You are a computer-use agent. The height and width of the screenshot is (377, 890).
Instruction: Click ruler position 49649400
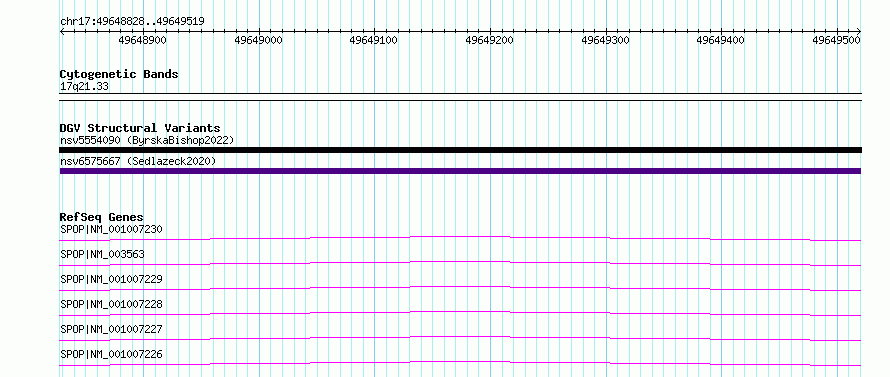(x=720, y=40)
